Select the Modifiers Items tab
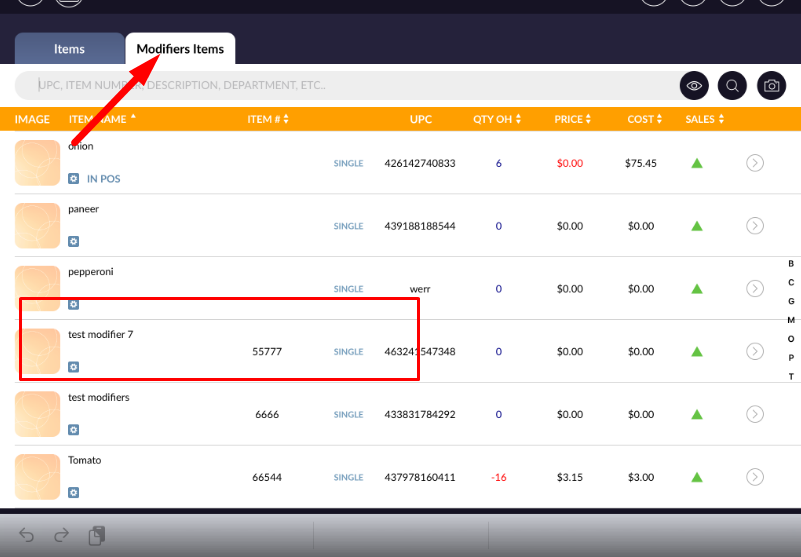The image size is (801, 557). pyautogui.click(x=180, y=49)
